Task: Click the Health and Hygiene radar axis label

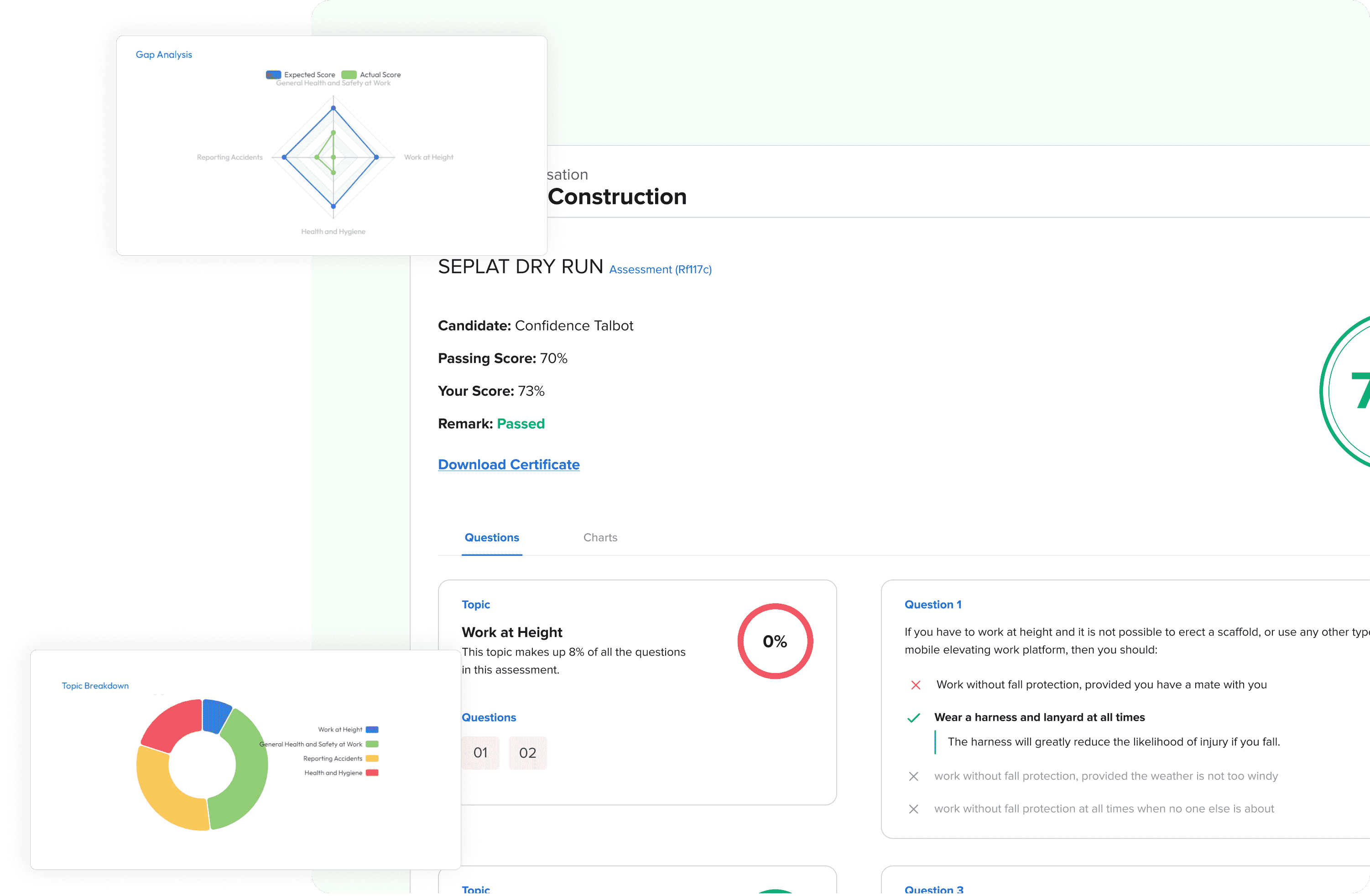Action: coord(333,231)
